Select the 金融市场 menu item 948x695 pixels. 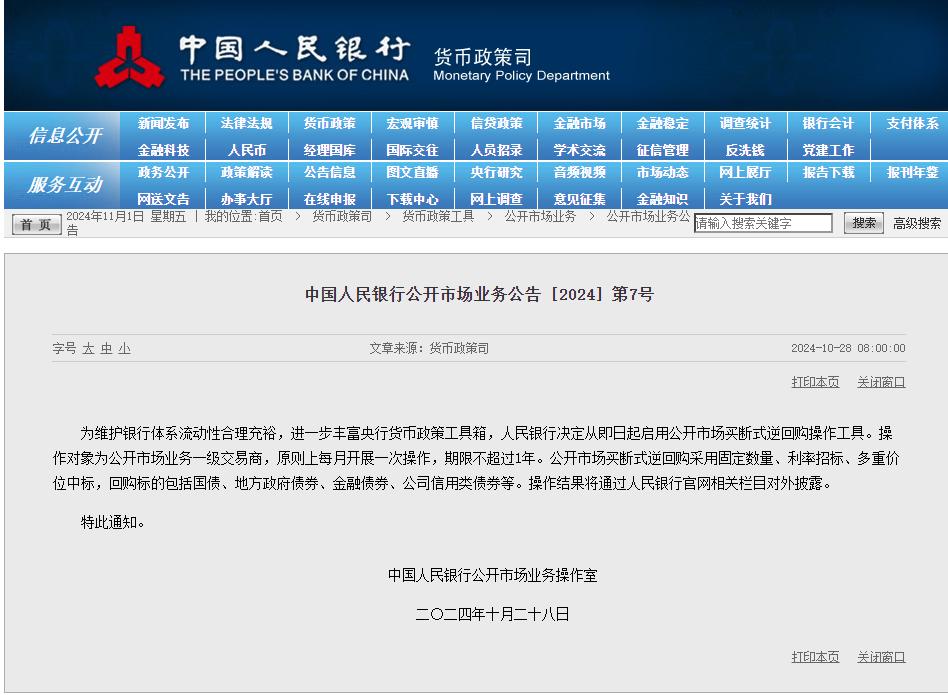tap(579, 124)
